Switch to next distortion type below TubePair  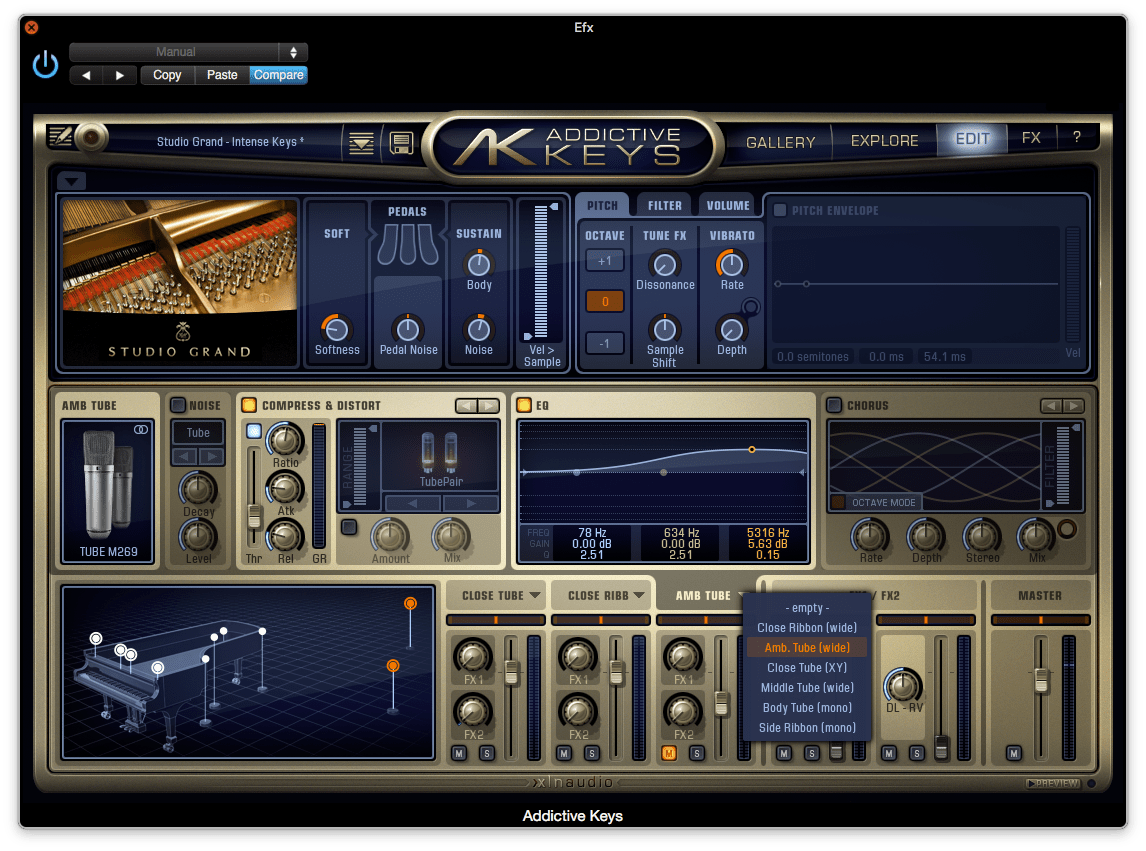[x=471, y=503]
